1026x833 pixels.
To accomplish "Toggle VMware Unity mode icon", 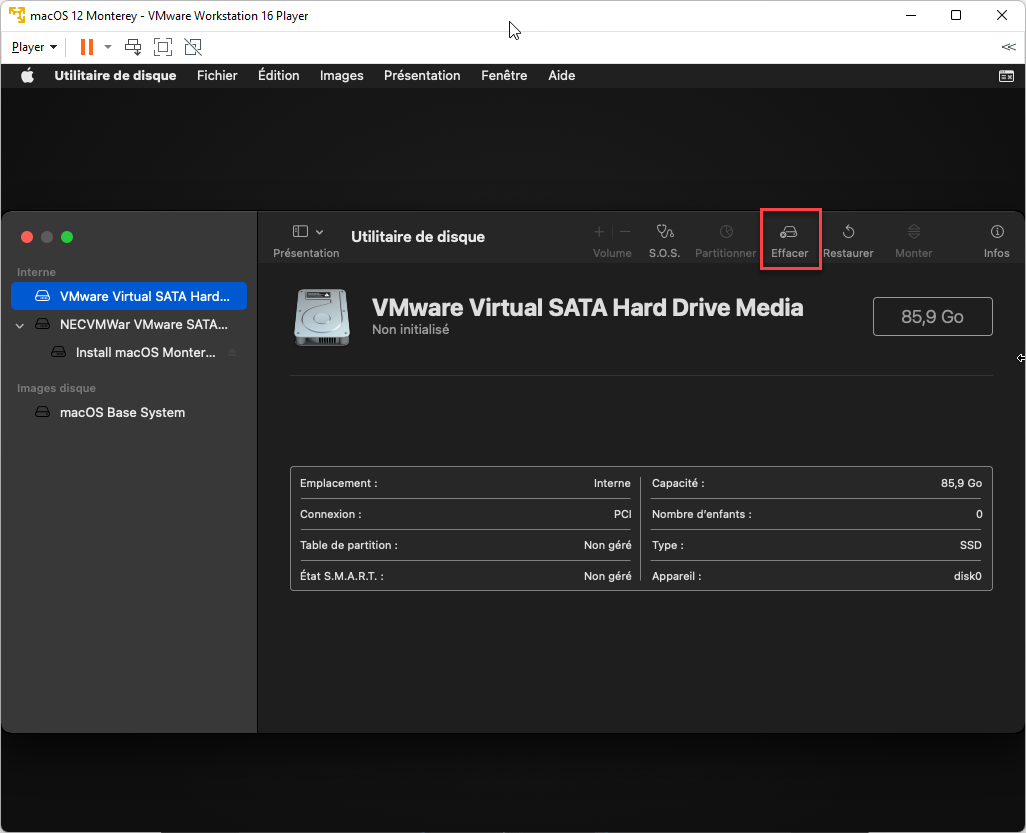I will click(x=193, y=47).
